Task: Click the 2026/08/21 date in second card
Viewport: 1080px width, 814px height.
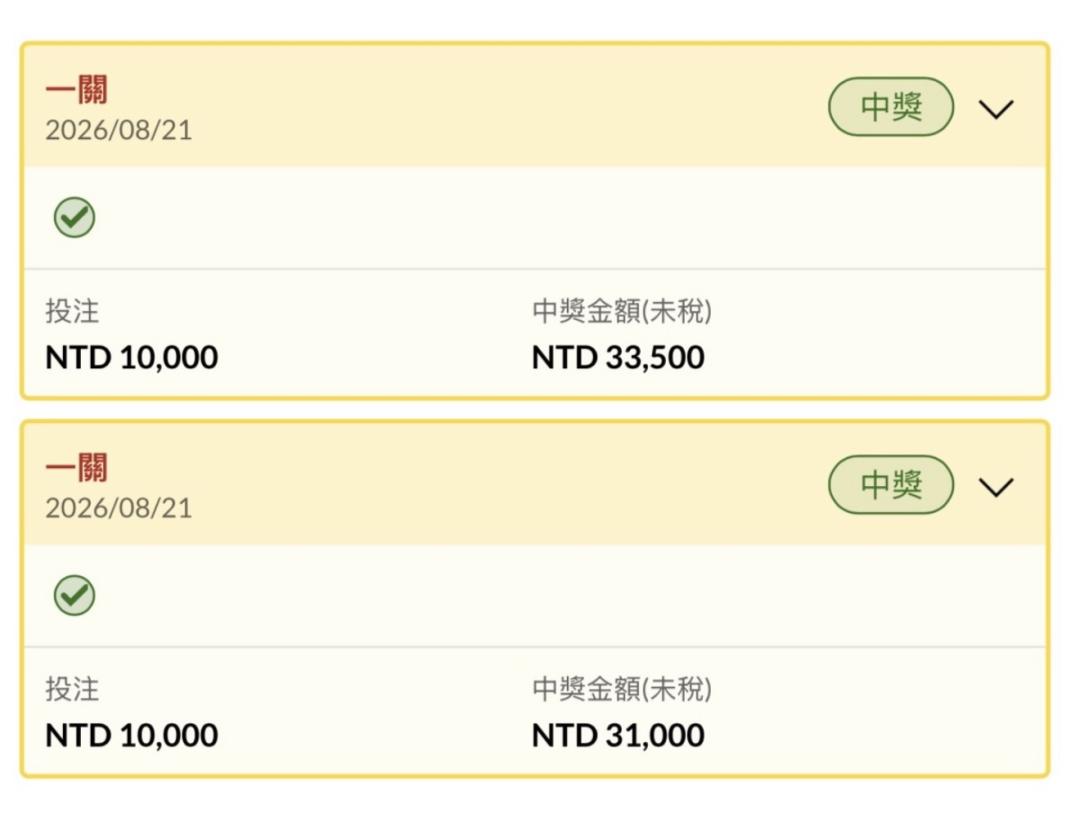Action: 118,508
